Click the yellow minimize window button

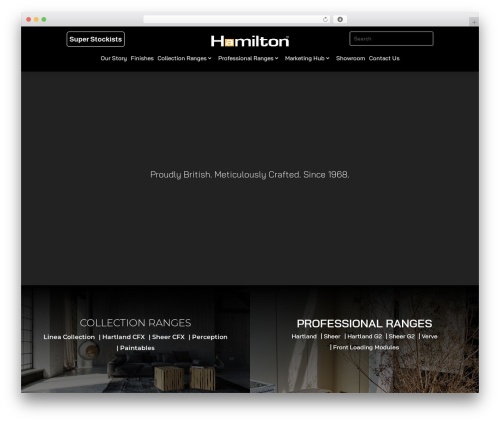(x=36, y=19)
